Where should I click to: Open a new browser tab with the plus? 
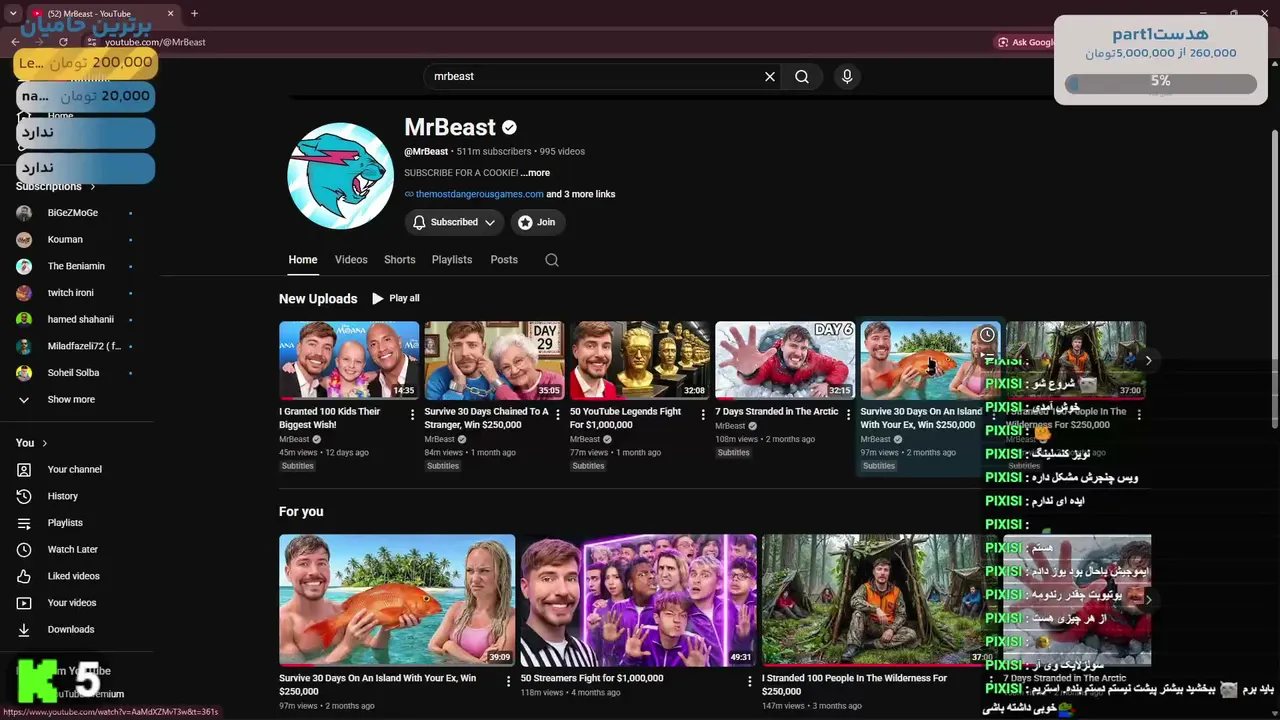(x=194, y=14)
